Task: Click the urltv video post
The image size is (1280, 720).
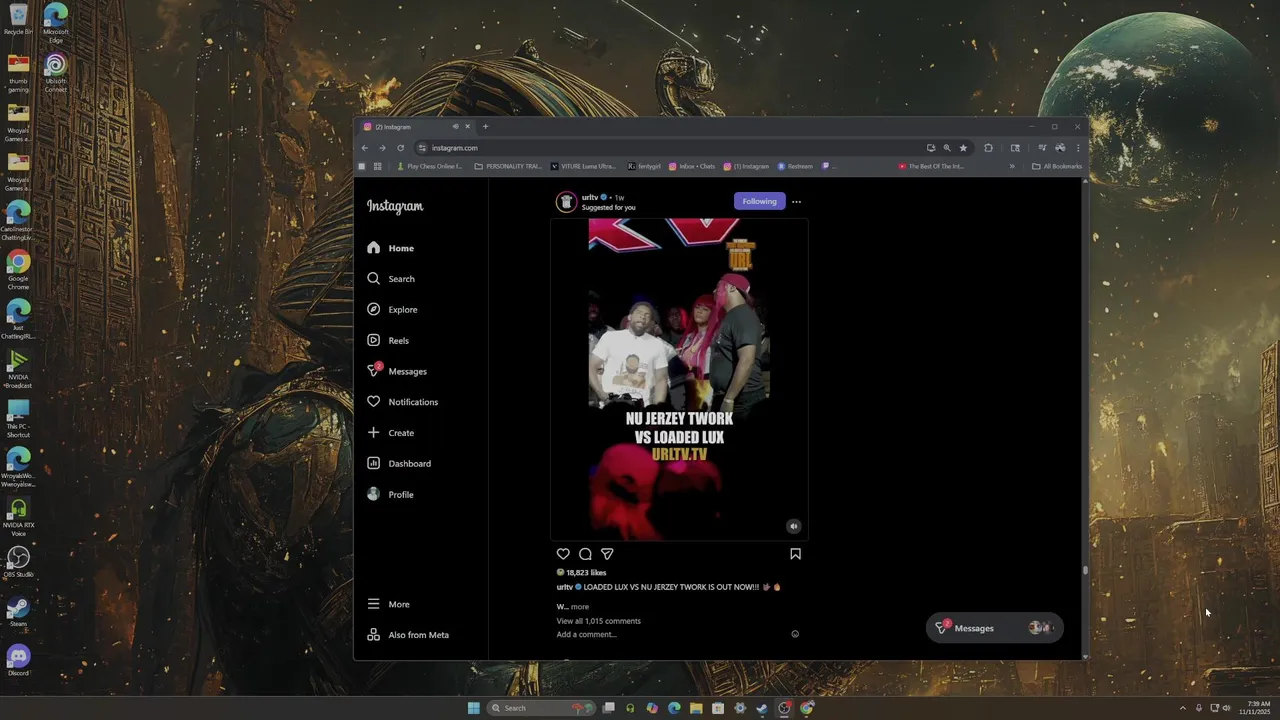Action: (x=679, y=380)
